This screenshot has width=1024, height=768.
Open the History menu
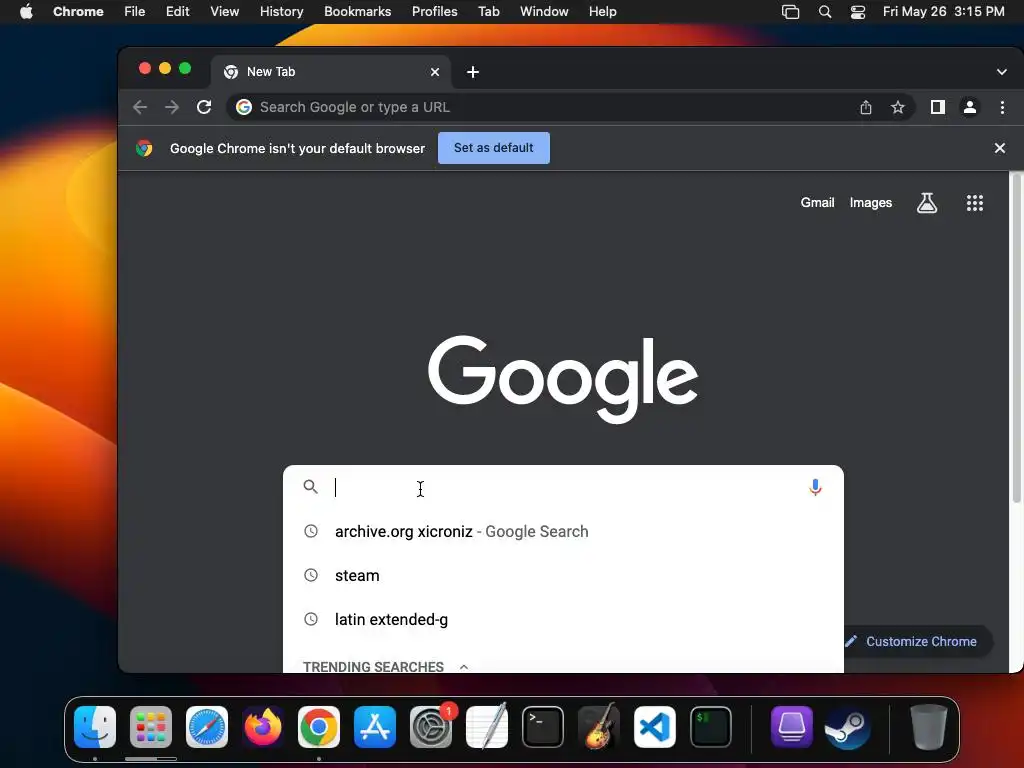click(281, 12)
